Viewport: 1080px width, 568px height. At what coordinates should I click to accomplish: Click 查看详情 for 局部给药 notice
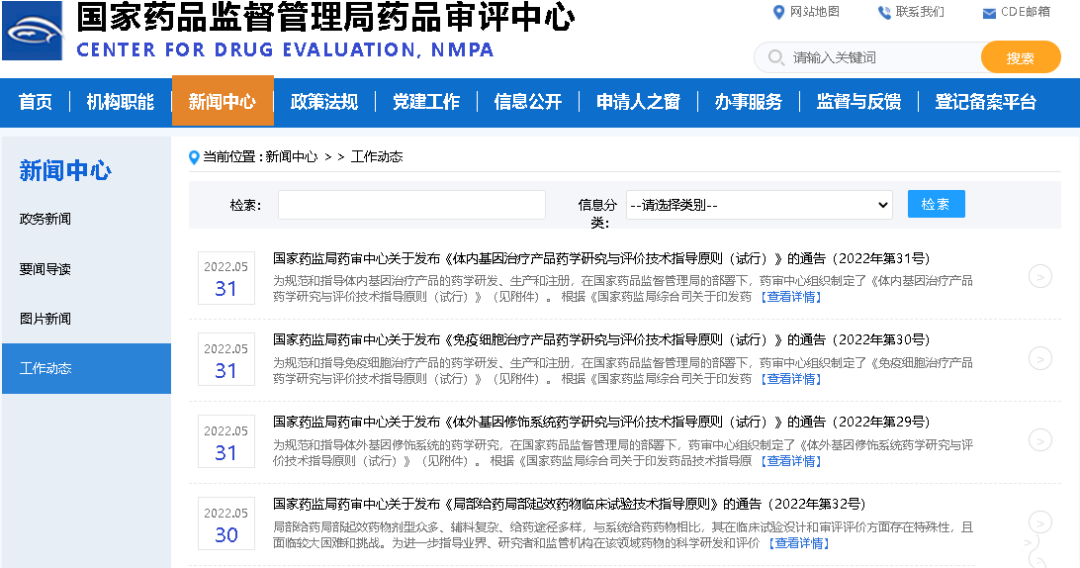coord(798,543)
